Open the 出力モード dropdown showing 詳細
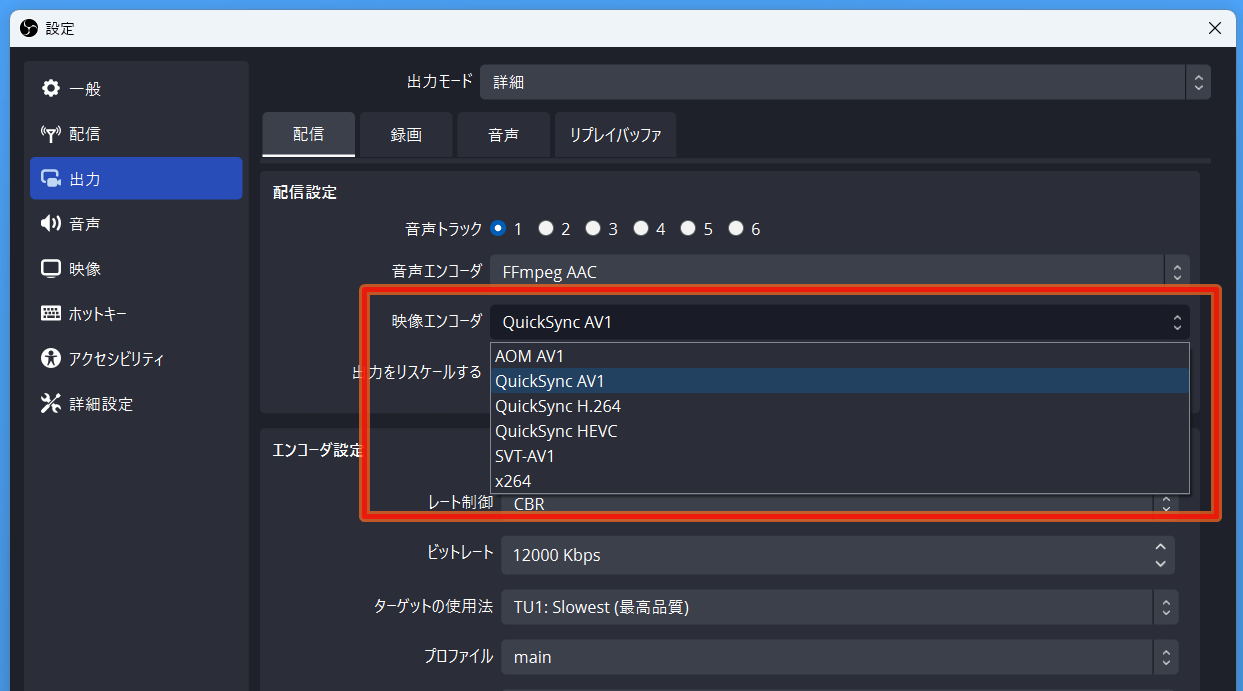This screenshot has height=691, width=1243. pos(845,82)
